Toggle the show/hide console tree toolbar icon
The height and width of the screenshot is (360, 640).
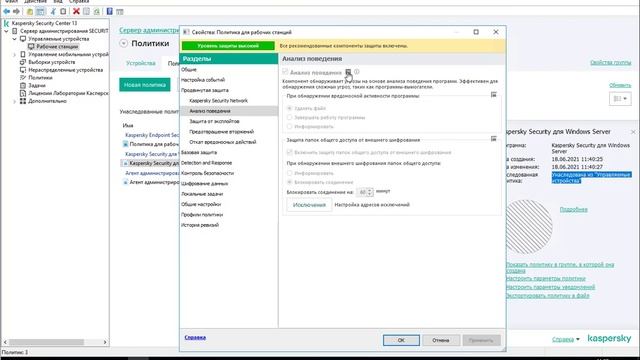coord(40,11)
